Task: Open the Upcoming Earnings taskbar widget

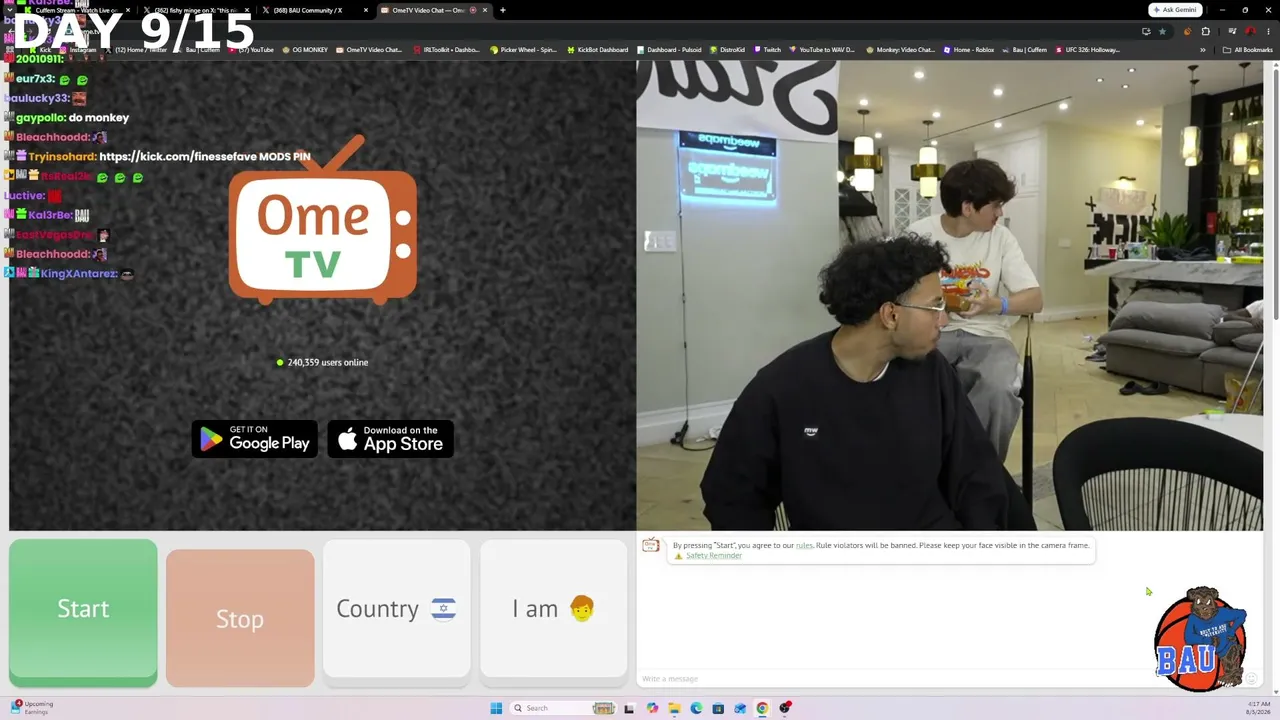Action: coord(32,708)
